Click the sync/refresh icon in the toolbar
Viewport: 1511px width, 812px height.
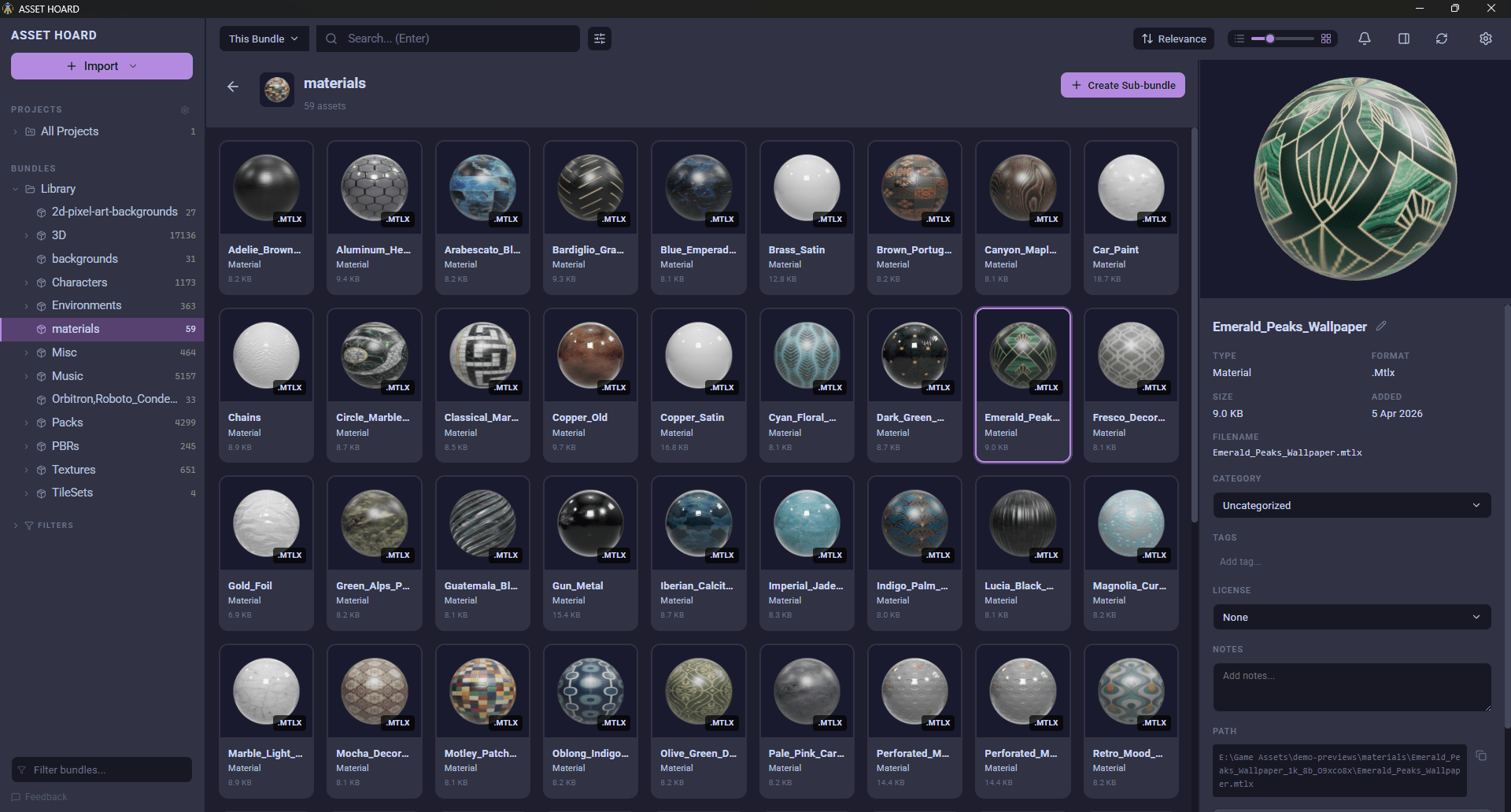pos(1442,39)
